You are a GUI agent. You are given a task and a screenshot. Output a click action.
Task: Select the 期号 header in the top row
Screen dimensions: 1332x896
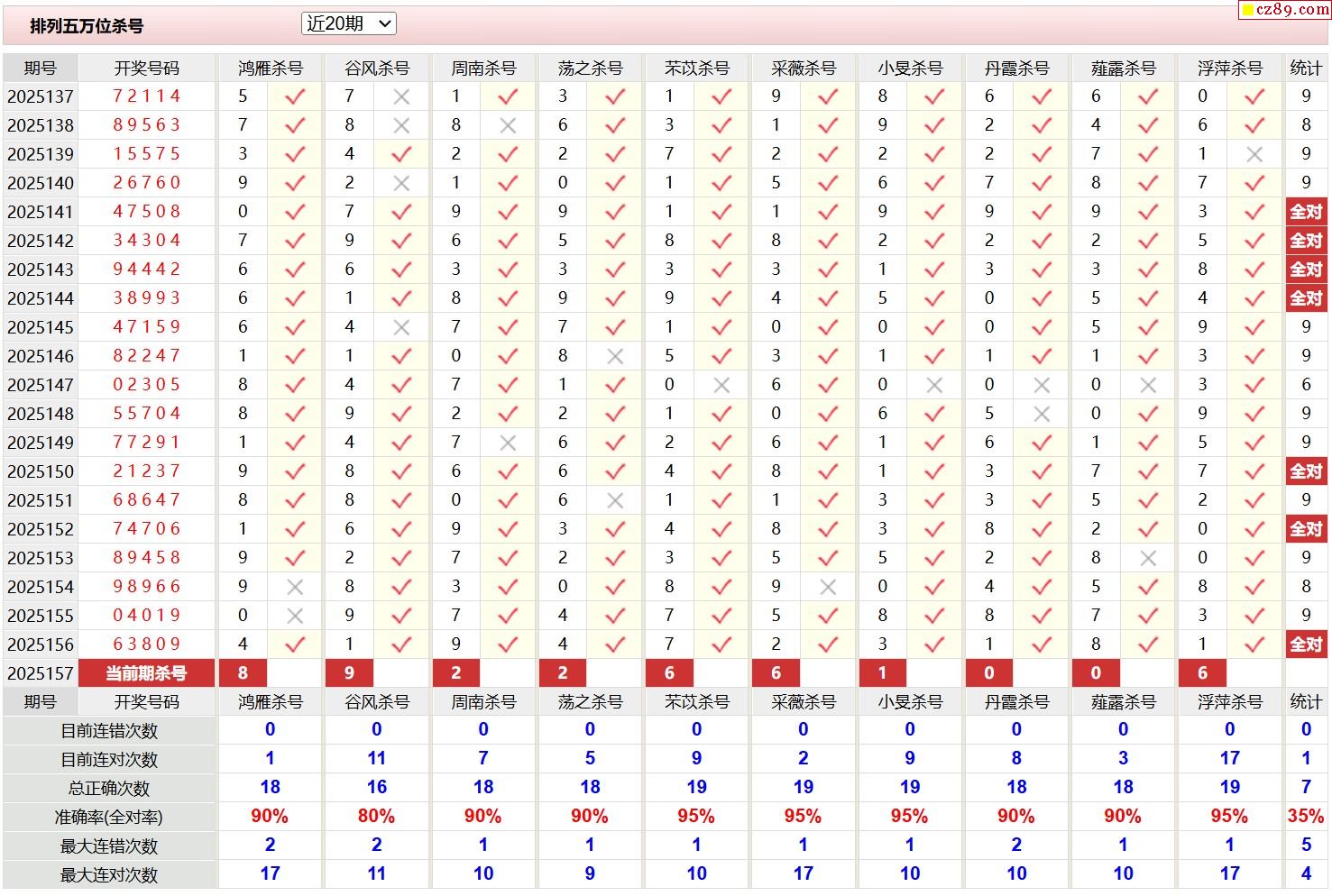(x=41, y=69)
